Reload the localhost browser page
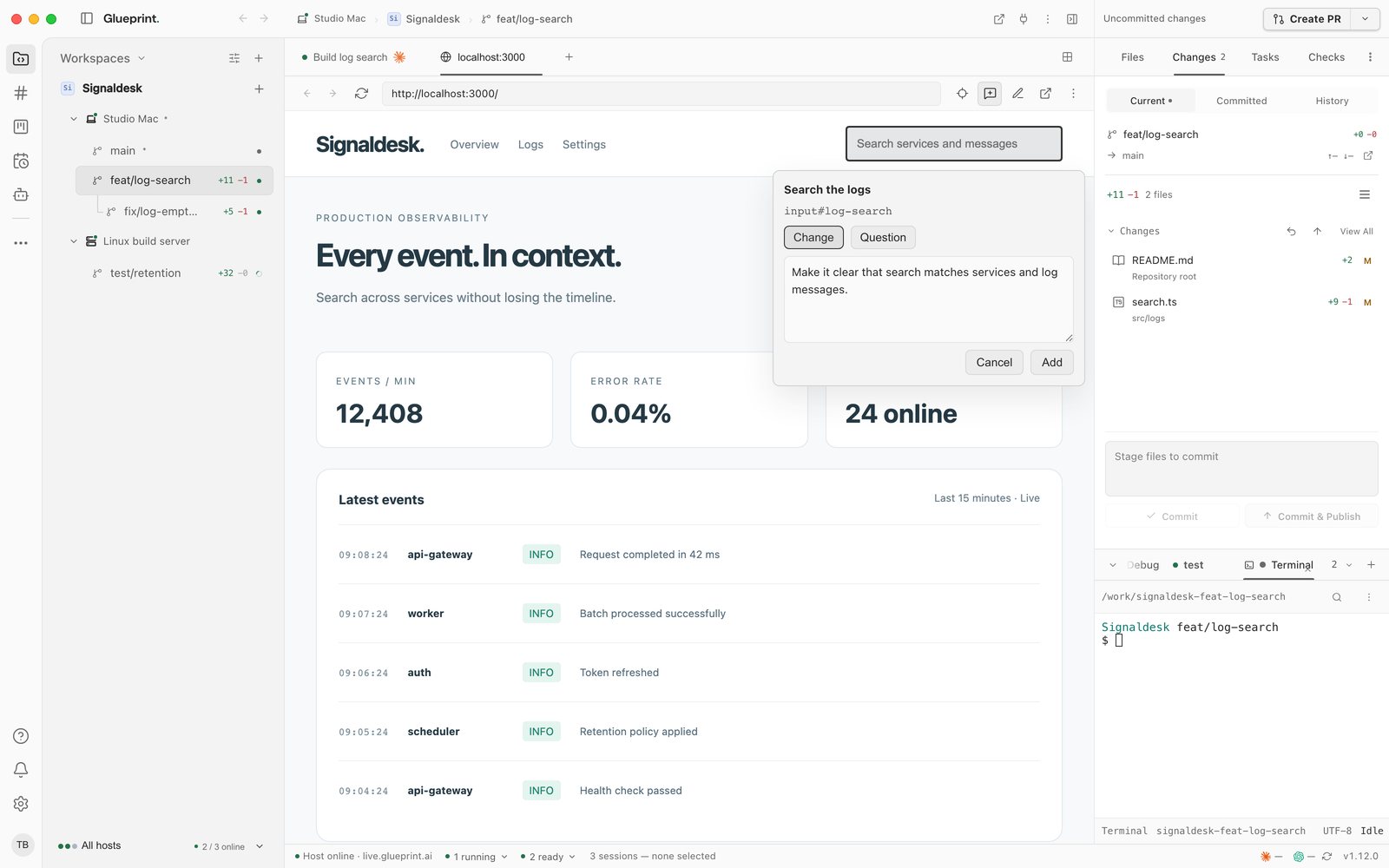This screenshot has width=1389, height=868. (x=361, y=93)
